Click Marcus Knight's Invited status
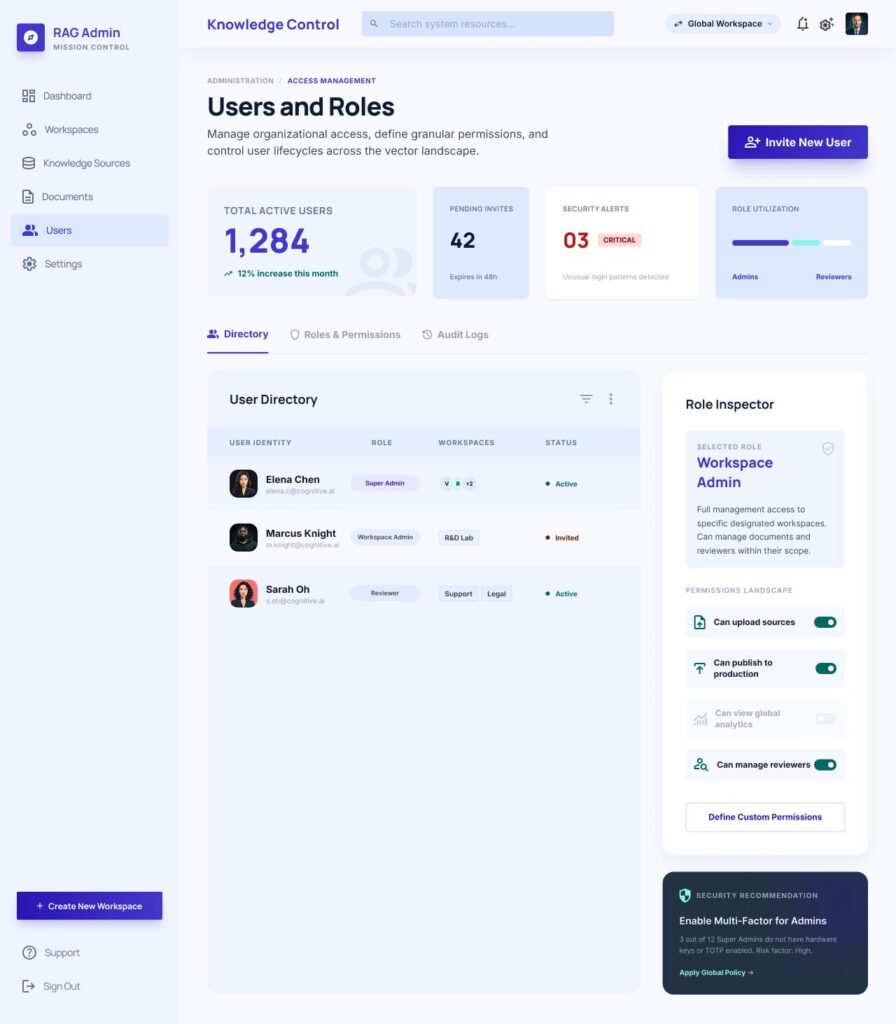This screenshot has width=896, height=1024. pos(562,538)
